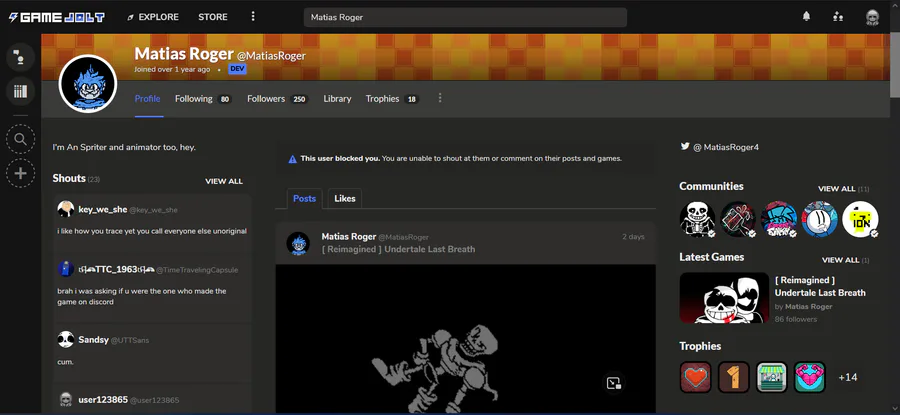Open the Sandsy username link
The width and height of the screenshot is (900, 415).
pos(94,340)
